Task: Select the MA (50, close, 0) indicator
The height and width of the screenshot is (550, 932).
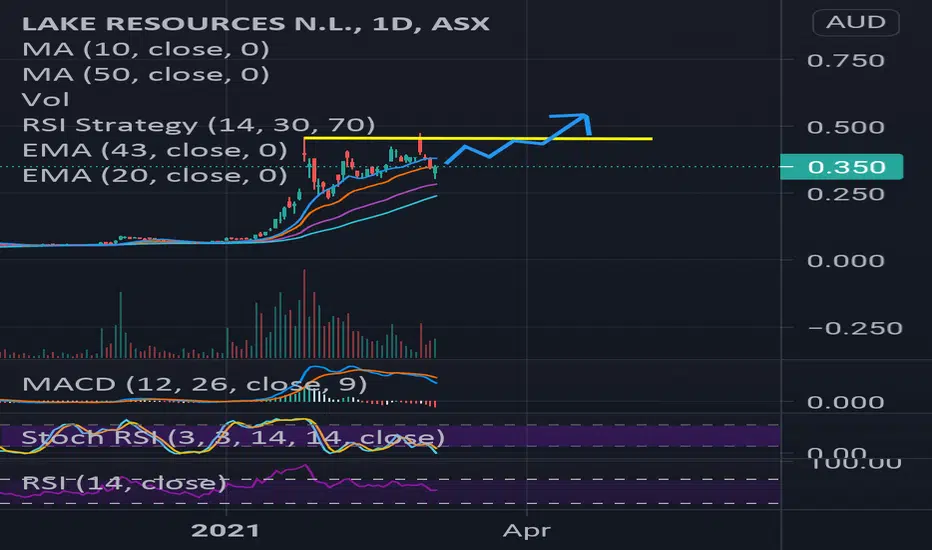Action: 146,74
